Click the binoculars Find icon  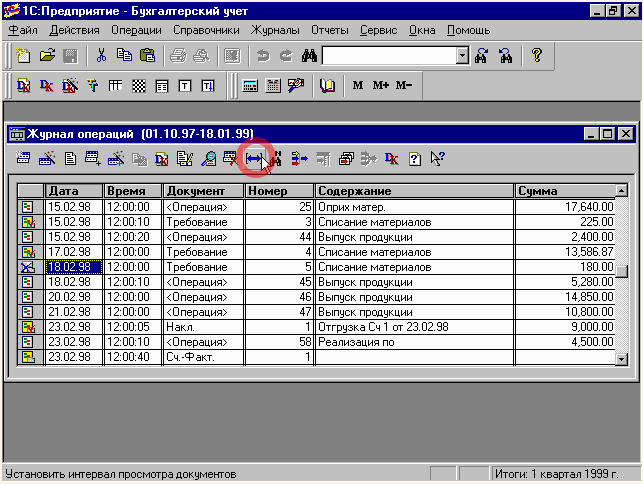pyautogui.click(x=308, y=56)
